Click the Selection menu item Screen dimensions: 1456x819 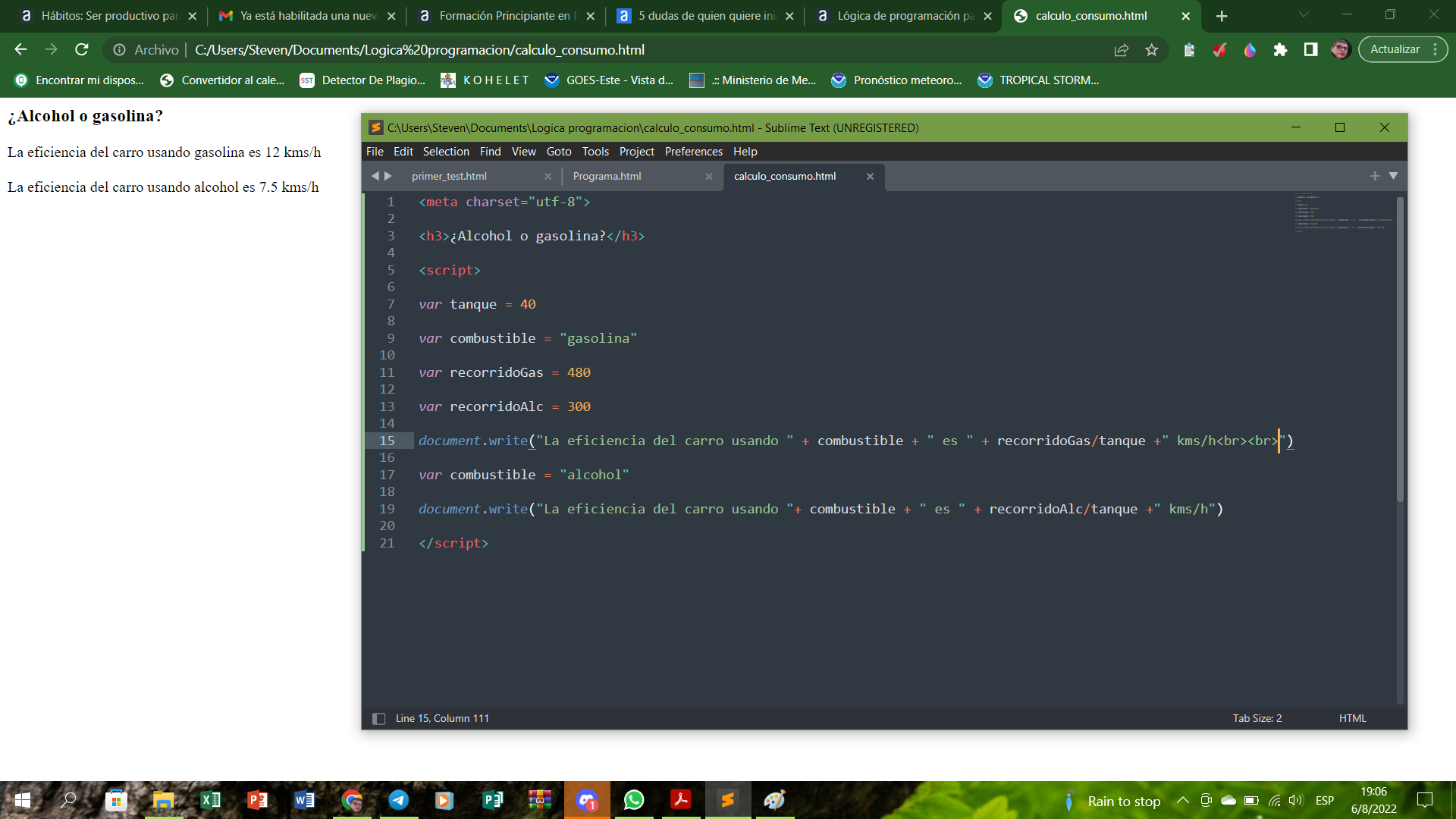(x=445, y=151)
